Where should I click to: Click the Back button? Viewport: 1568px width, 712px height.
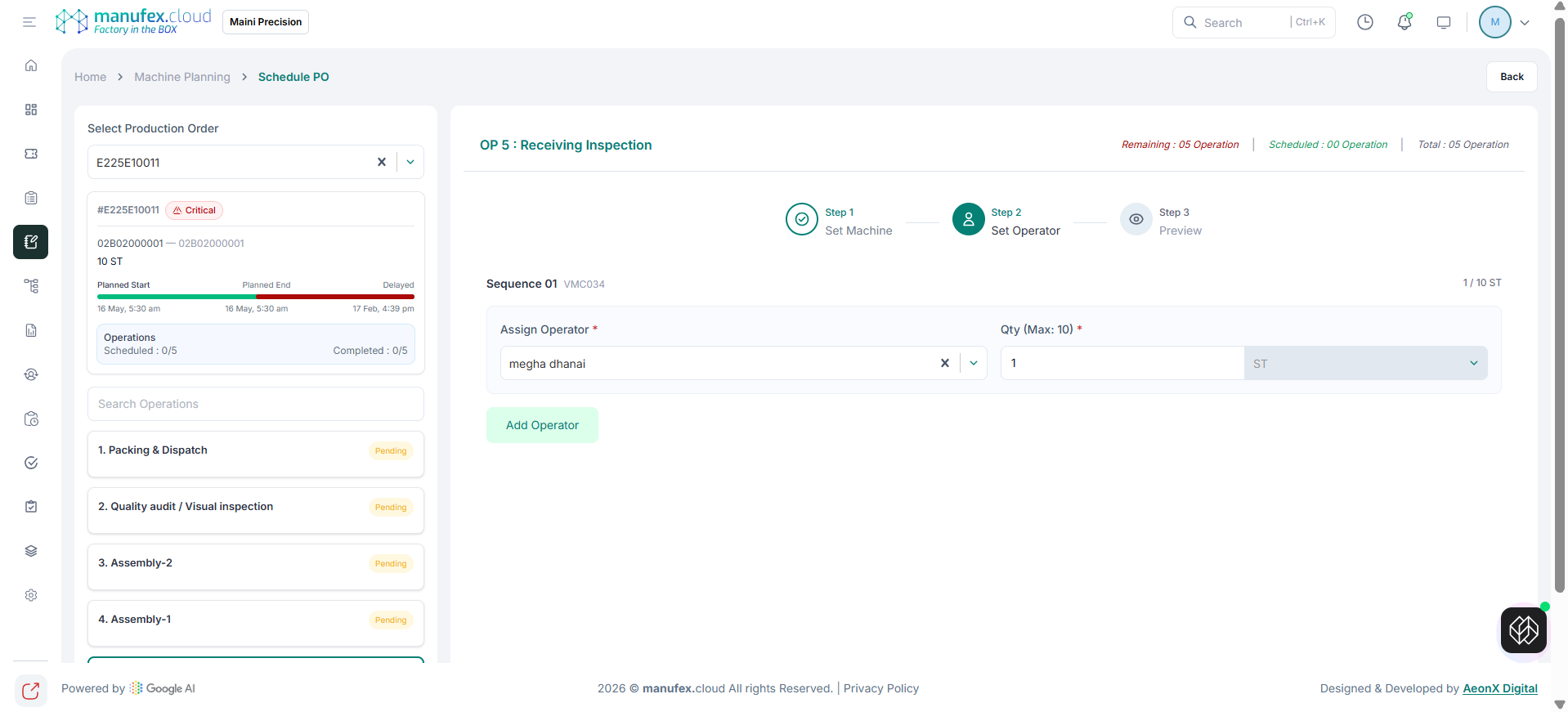pos(1511,77)
